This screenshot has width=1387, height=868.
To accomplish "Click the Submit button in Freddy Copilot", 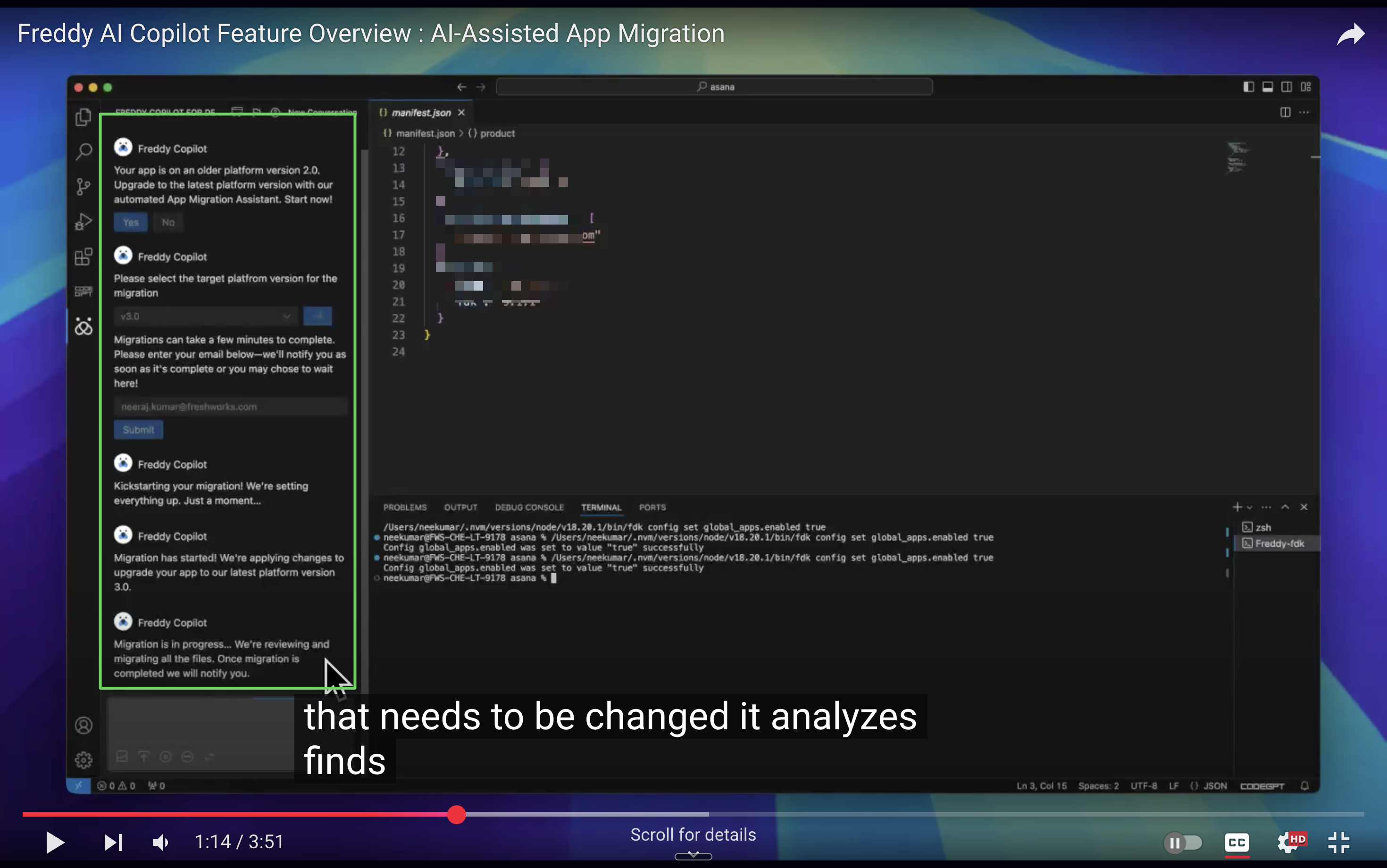I will 138,429.
